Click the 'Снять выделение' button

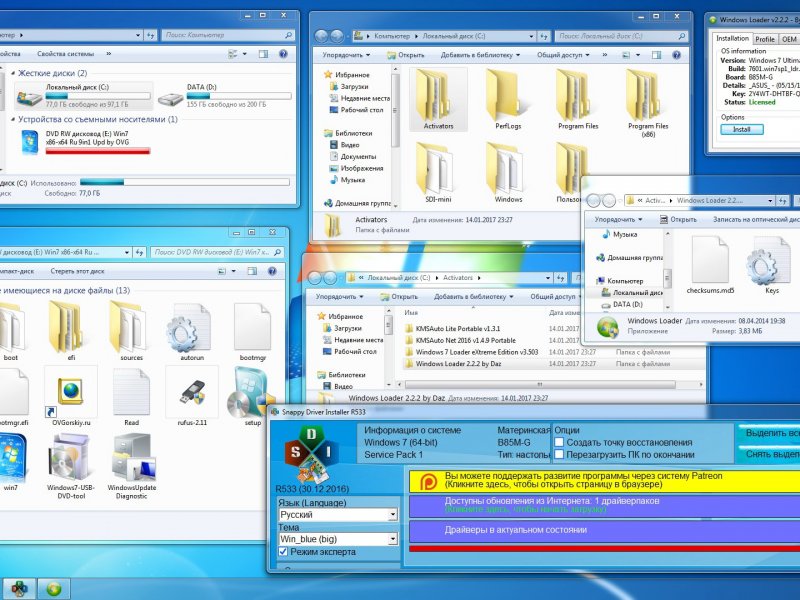769,454
